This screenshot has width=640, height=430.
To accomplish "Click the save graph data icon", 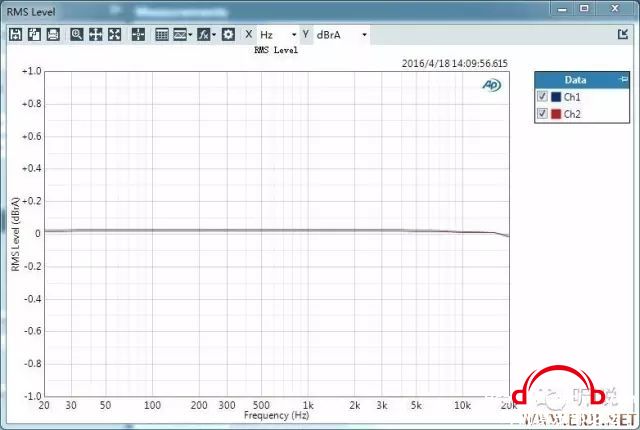I will [x=16, y=35].
